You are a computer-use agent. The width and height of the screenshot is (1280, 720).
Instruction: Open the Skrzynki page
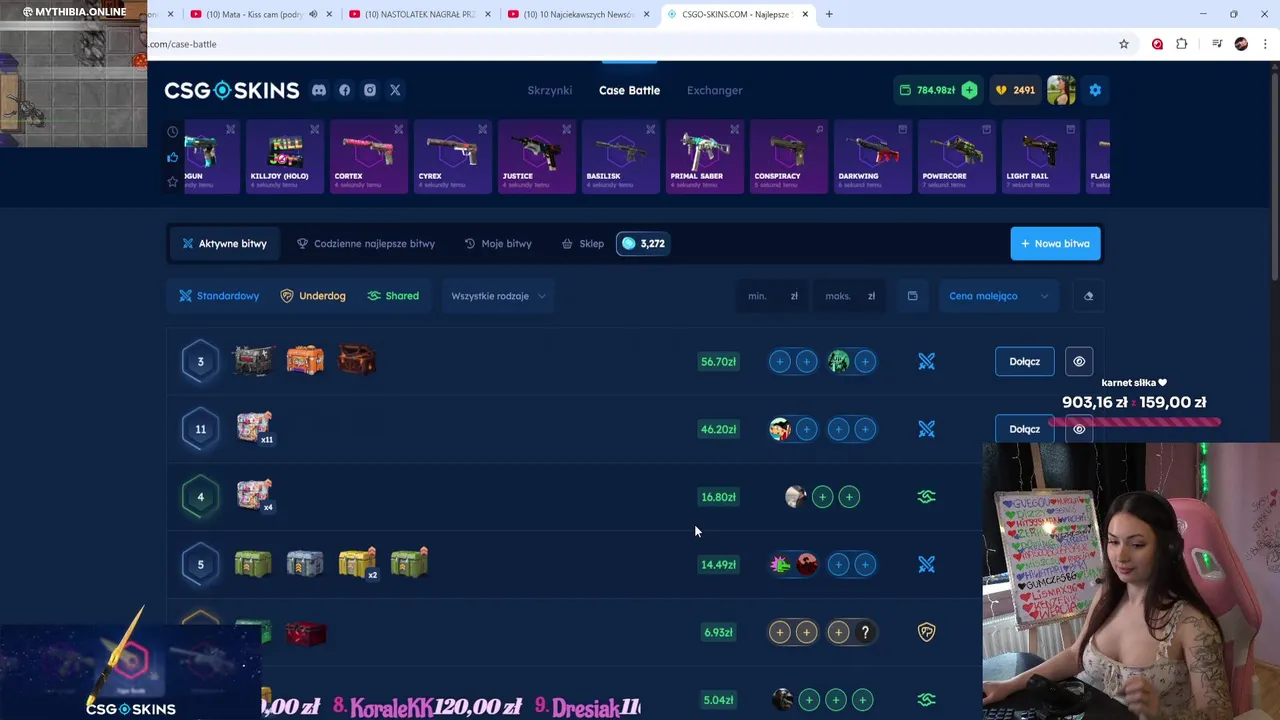550,90
